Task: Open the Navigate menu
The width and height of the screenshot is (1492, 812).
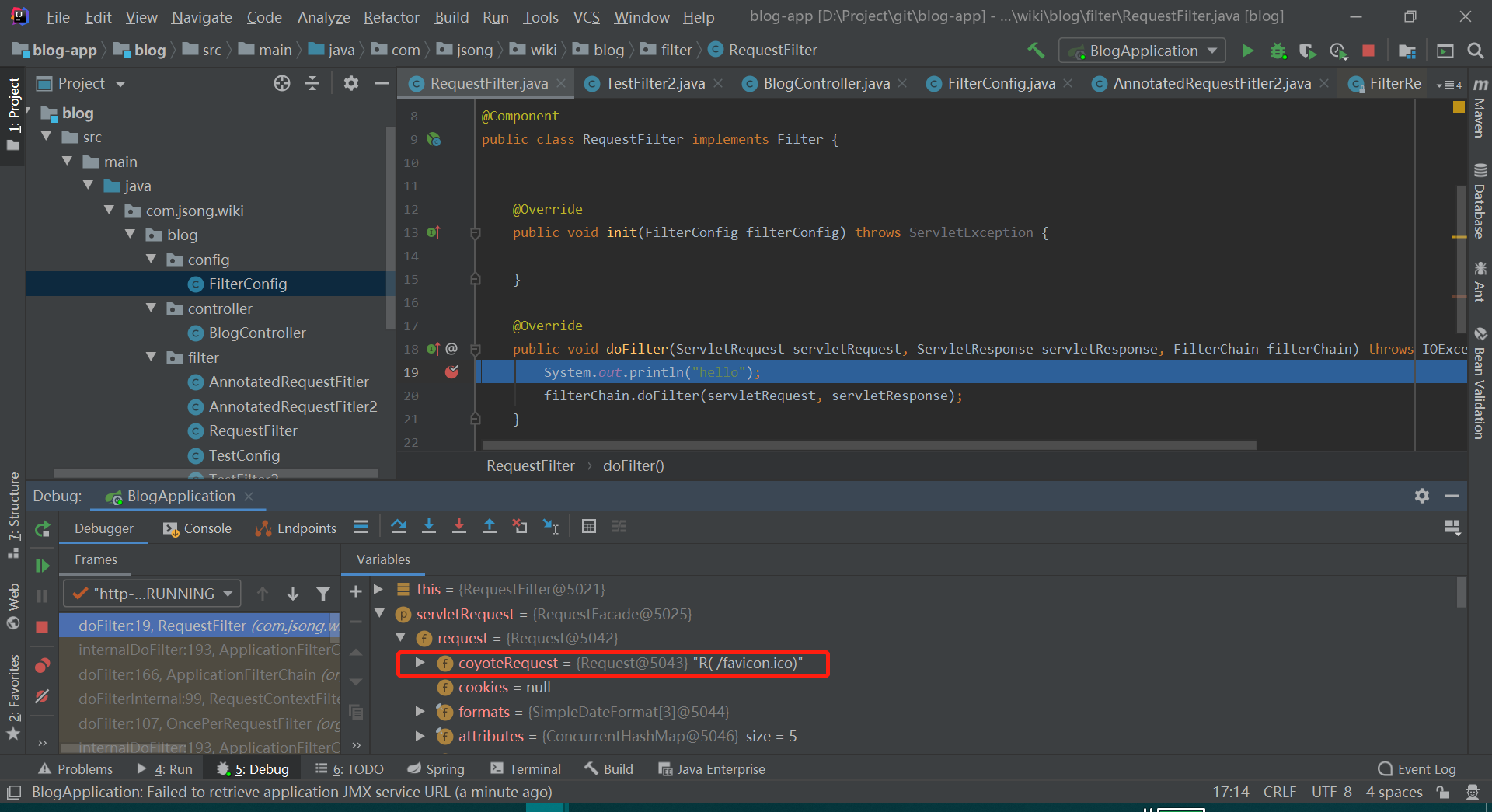Action: (202, 17)
